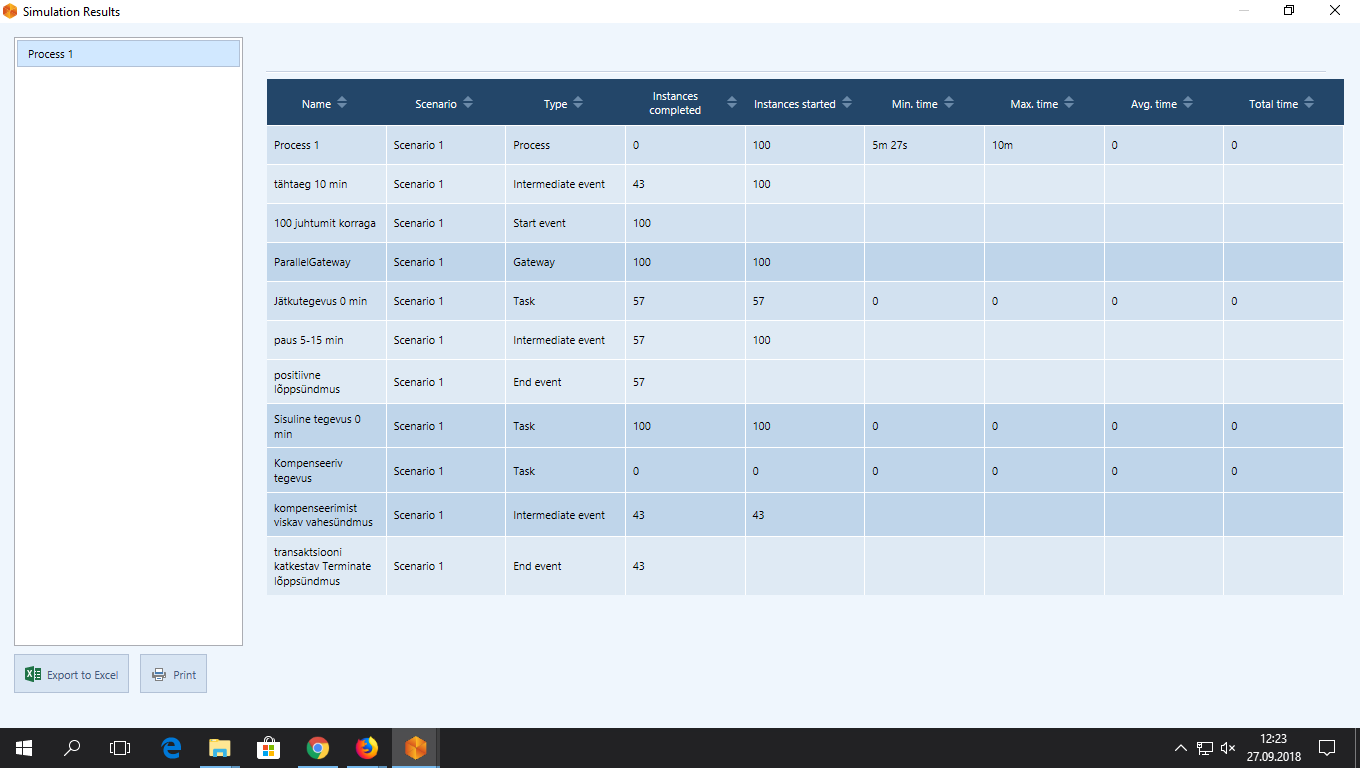1360x768 pixels.
Task: Click the Instances completed header text
Action: pos(675,103)
